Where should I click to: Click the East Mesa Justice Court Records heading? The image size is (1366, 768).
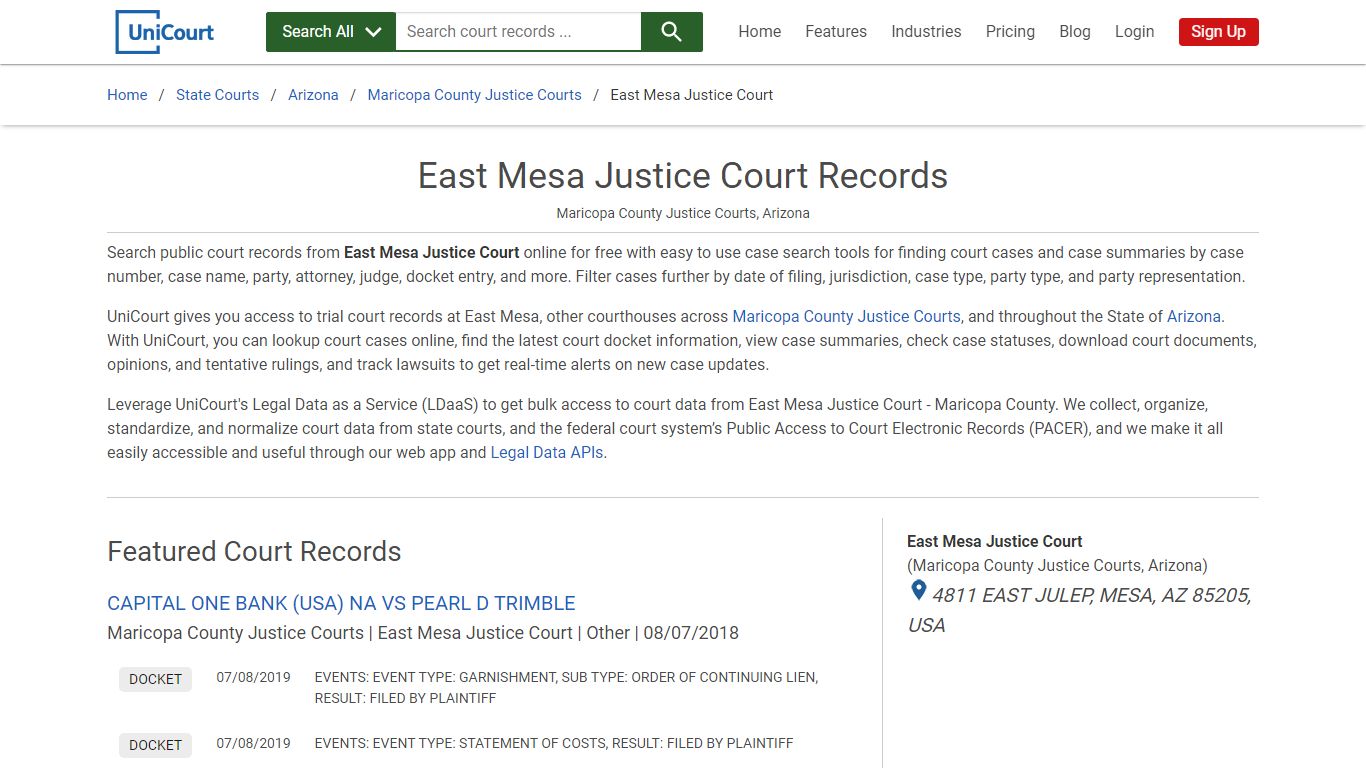pyautogui.click(x=683, y=175)
